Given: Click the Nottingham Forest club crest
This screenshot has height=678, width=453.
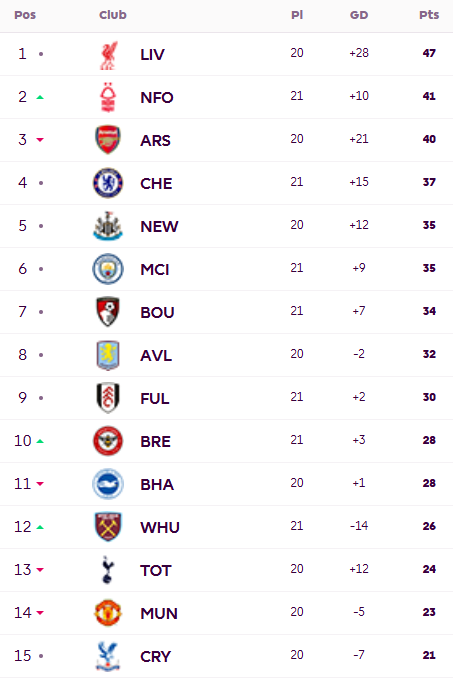Looking at the screenshot, I should click(x=108, y=97).
